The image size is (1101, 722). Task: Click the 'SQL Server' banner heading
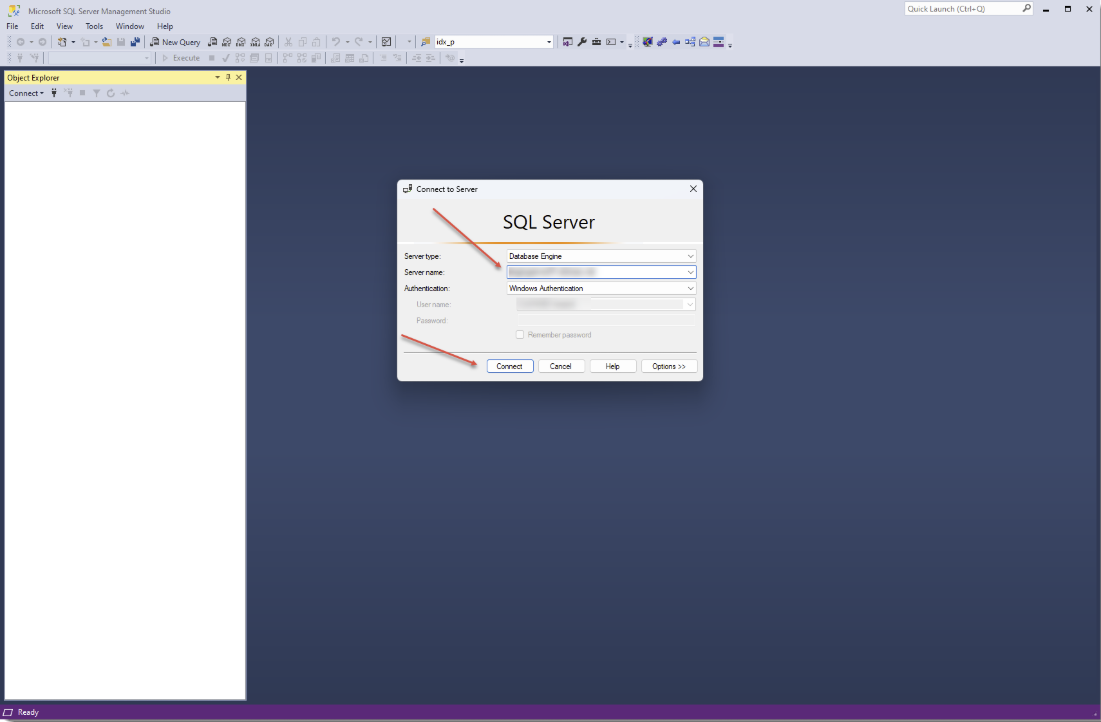pos(549,223)
